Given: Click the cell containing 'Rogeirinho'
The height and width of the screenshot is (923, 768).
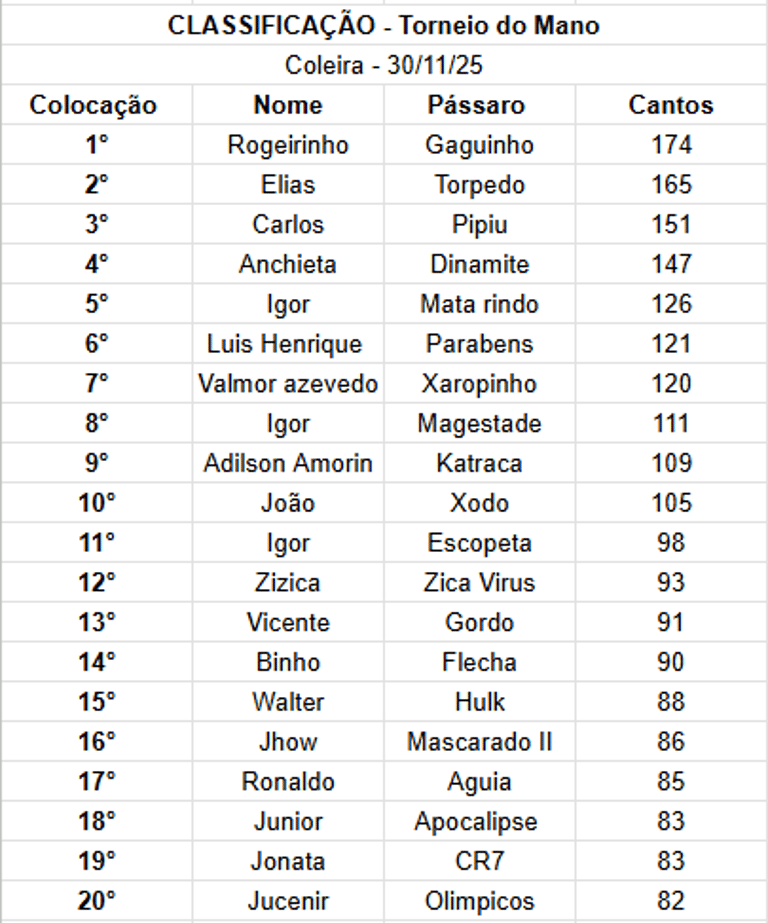Looking at the screenshot, I should click(288, 145).
